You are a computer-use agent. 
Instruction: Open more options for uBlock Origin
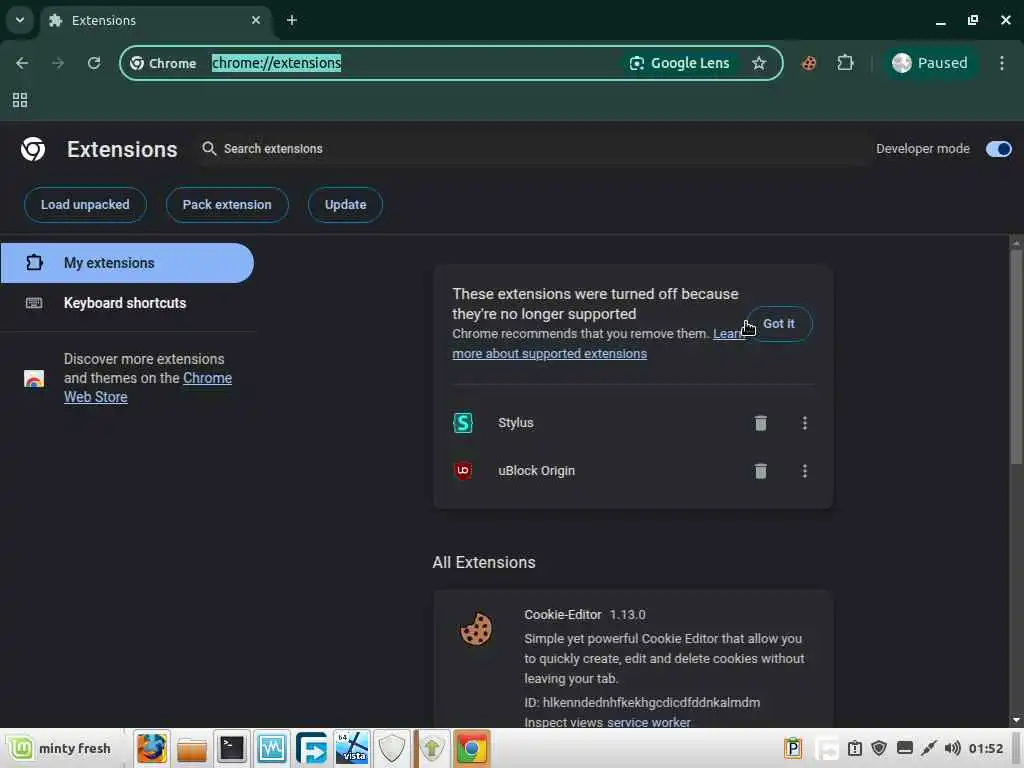pos(805,470)
